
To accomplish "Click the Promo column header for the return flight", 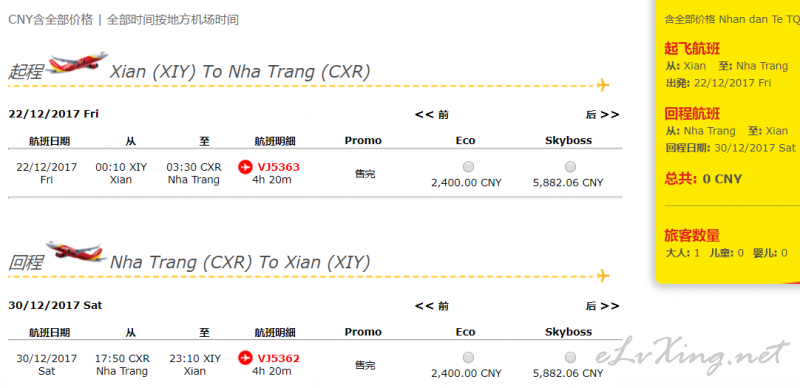I will [363, 332].
